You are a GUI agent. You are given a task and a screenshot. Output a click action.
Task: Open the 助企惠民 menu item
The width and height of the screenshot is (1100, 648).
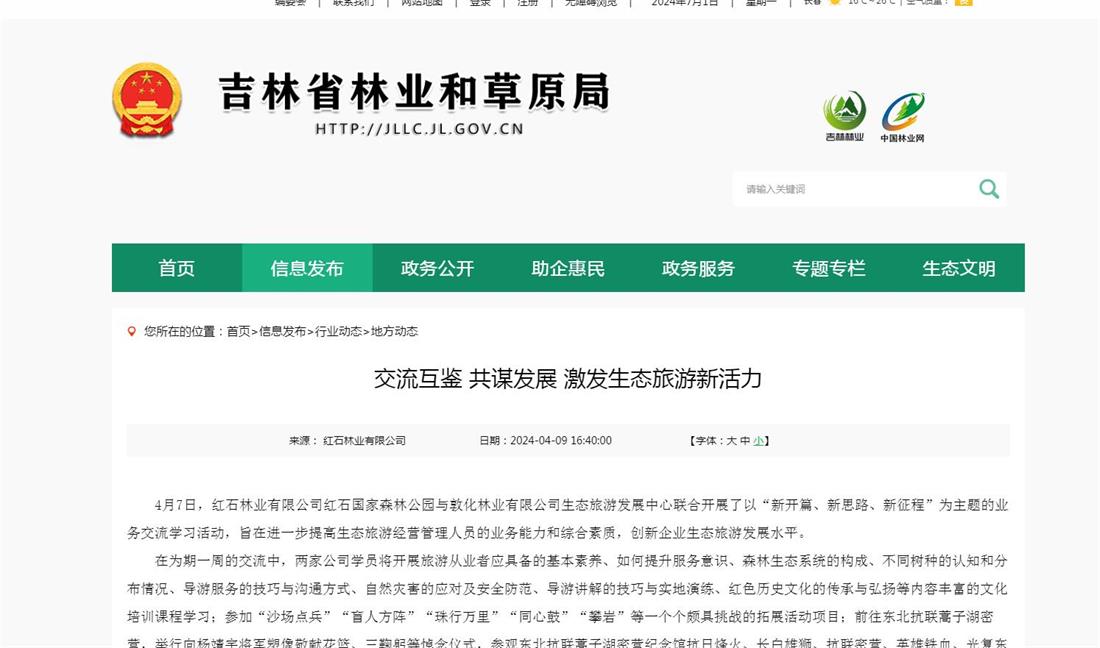coord(568,268)
